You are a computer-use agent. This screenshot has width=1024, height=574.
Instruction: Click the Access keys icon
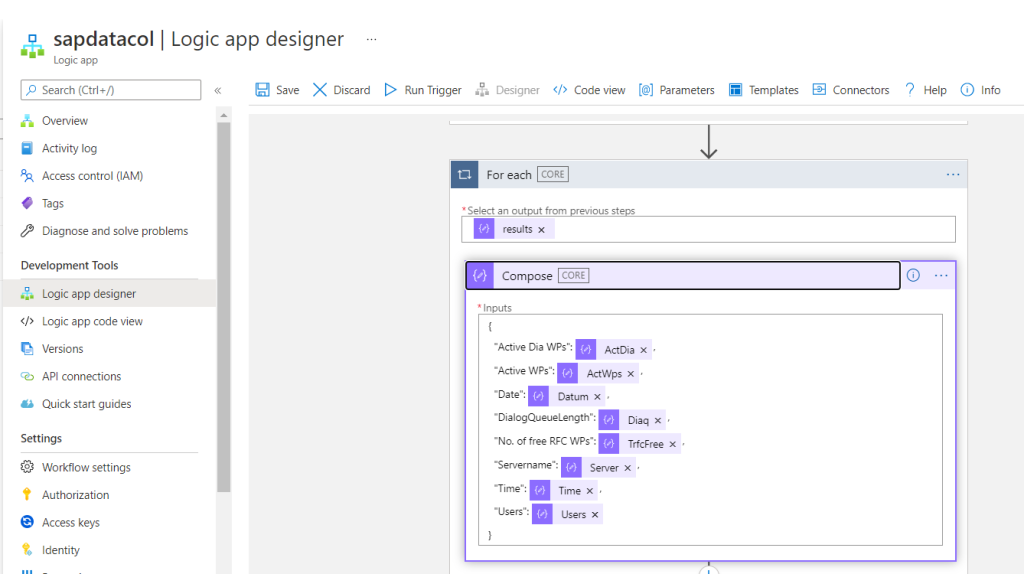[27, 522]
